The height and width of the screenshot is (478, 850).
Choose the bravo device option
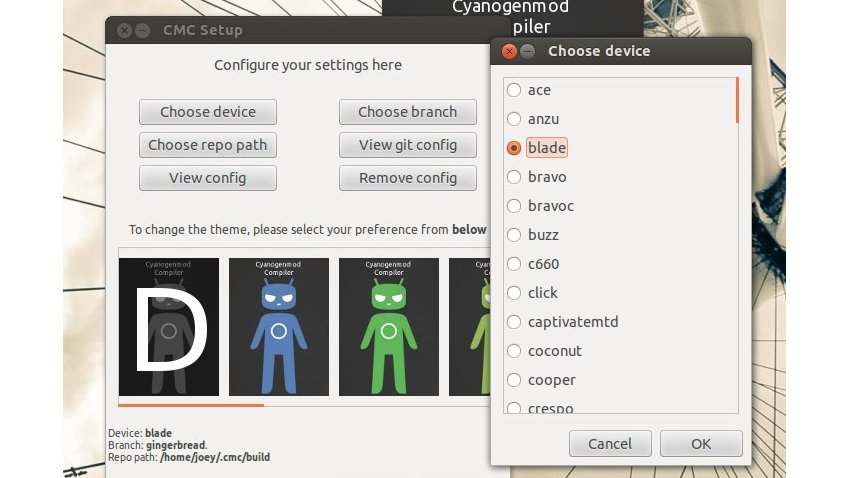(x=514, y=177)
